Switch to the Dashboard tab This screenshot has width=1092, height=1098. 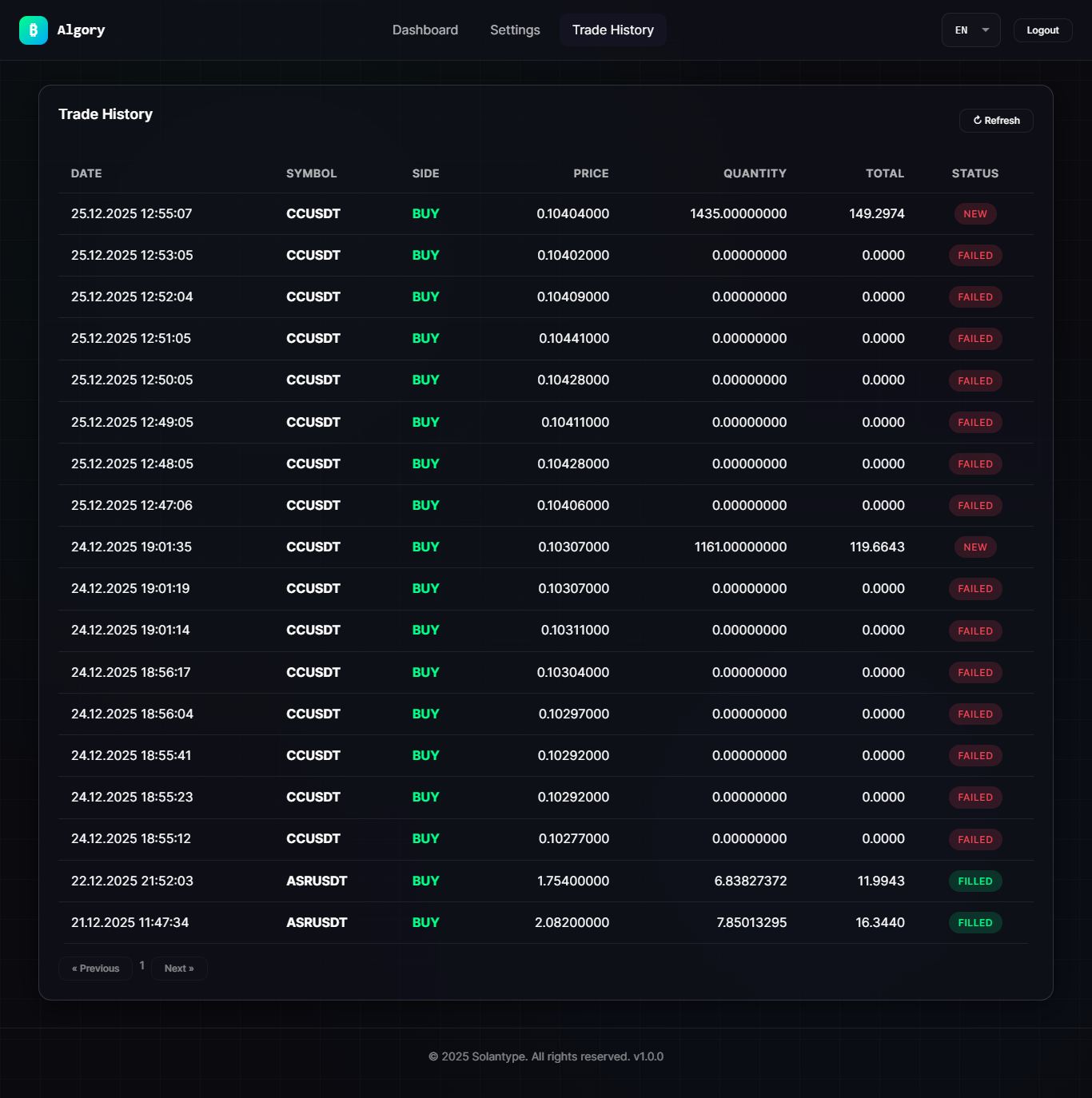coord(424,30)
